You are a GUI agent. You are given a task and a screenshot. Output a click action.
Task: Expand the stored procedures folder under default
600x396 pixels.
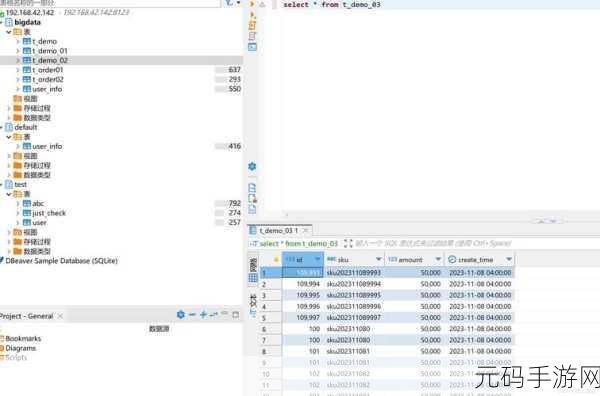[x=9, y=166]
